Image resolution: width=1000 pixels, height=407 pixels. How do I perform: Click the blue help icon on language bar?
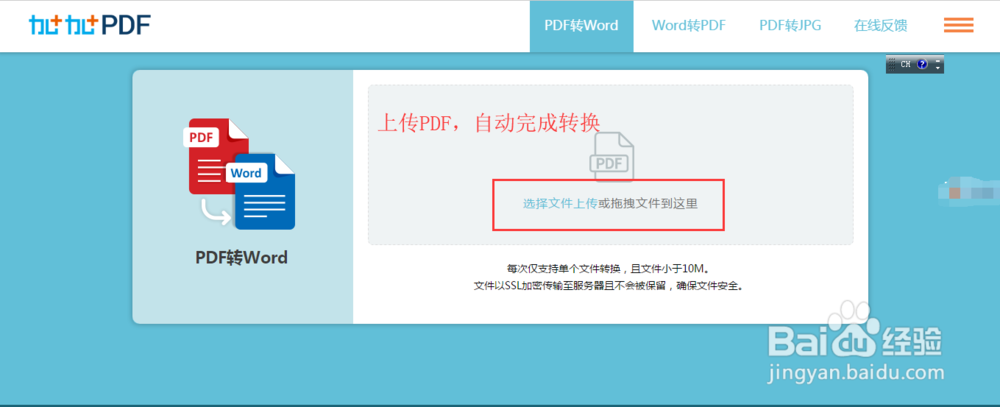pyautogui.click(x=922, y=64)
